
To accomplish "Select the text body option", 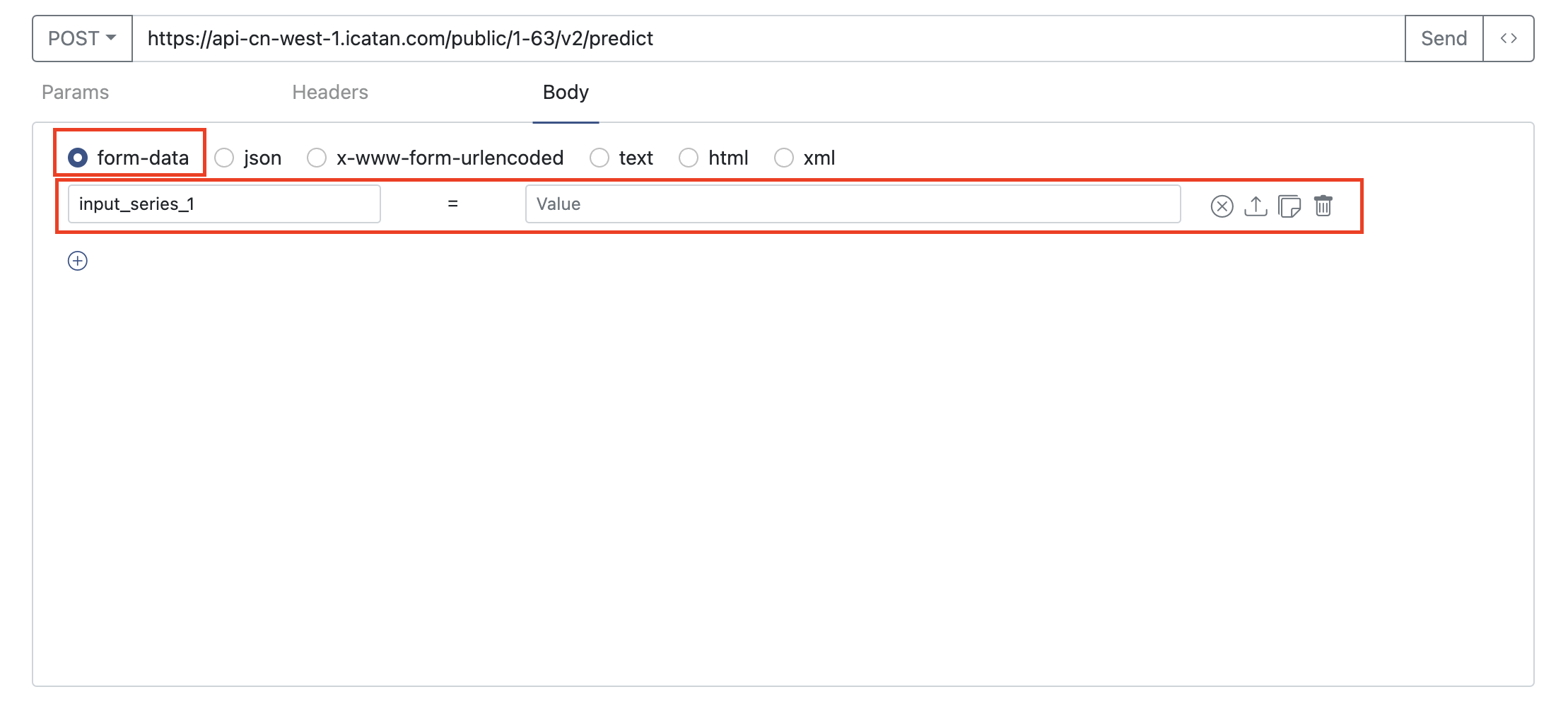I will [x=599, y=158].
